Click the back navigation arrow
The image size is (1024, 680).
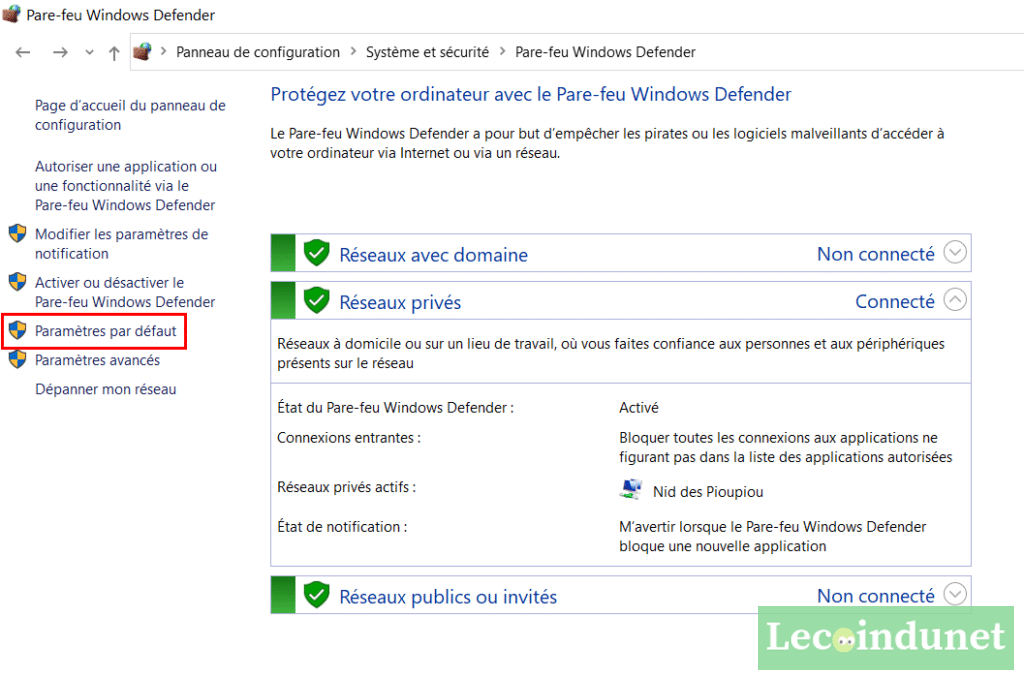[23, 52]
